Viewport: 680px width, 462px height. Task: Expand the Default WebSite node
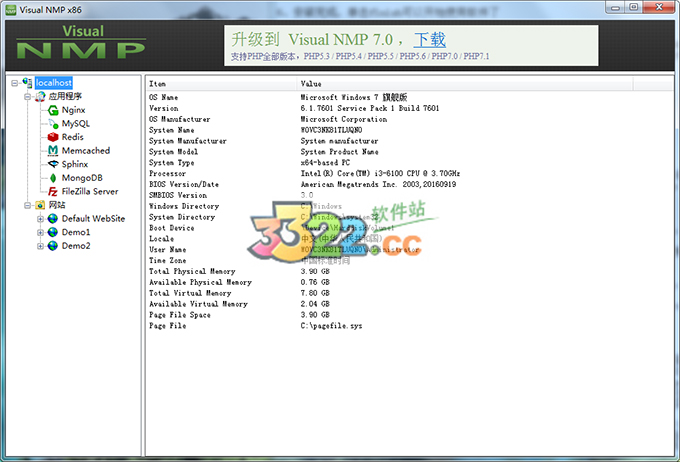point(40,219)
